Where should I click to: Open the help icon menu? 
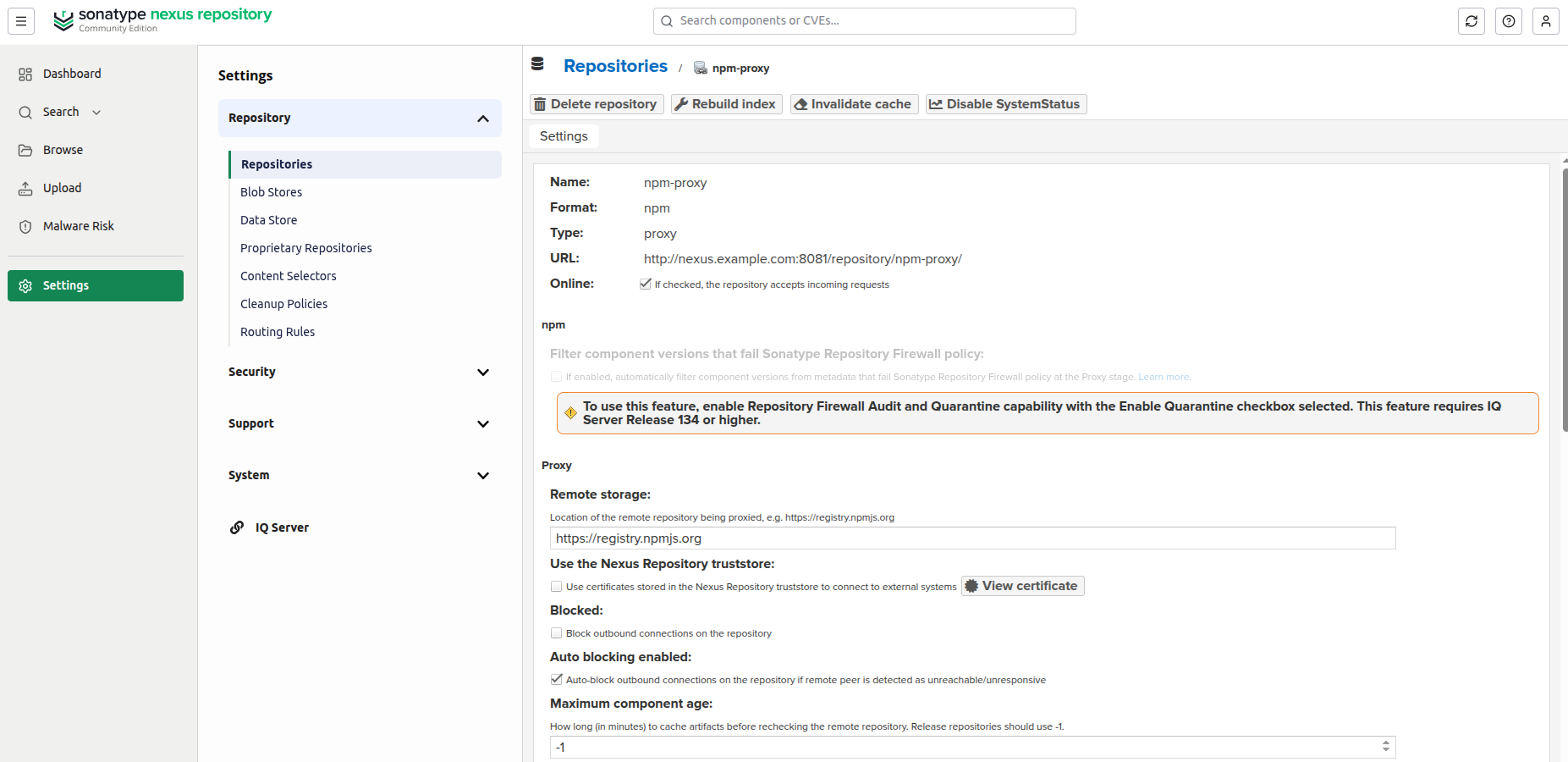(1509, 21)
